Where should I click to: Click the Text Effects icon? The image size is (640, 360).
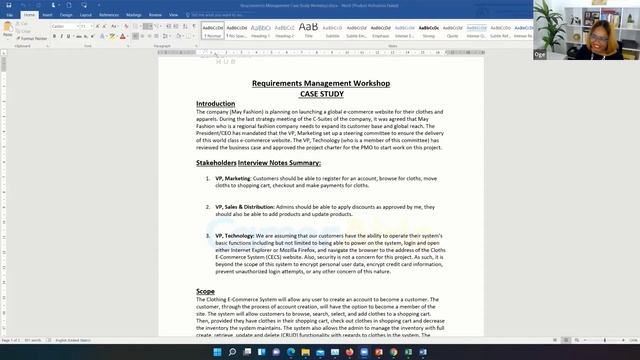coord(102,36)
